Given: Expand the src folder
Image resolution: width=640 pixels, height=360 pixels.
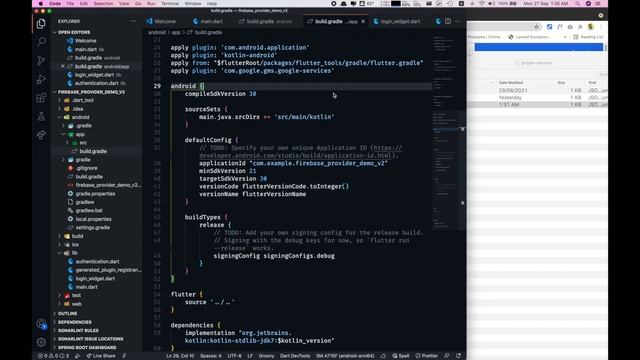Looking at the screenshot, I should 83,143.
